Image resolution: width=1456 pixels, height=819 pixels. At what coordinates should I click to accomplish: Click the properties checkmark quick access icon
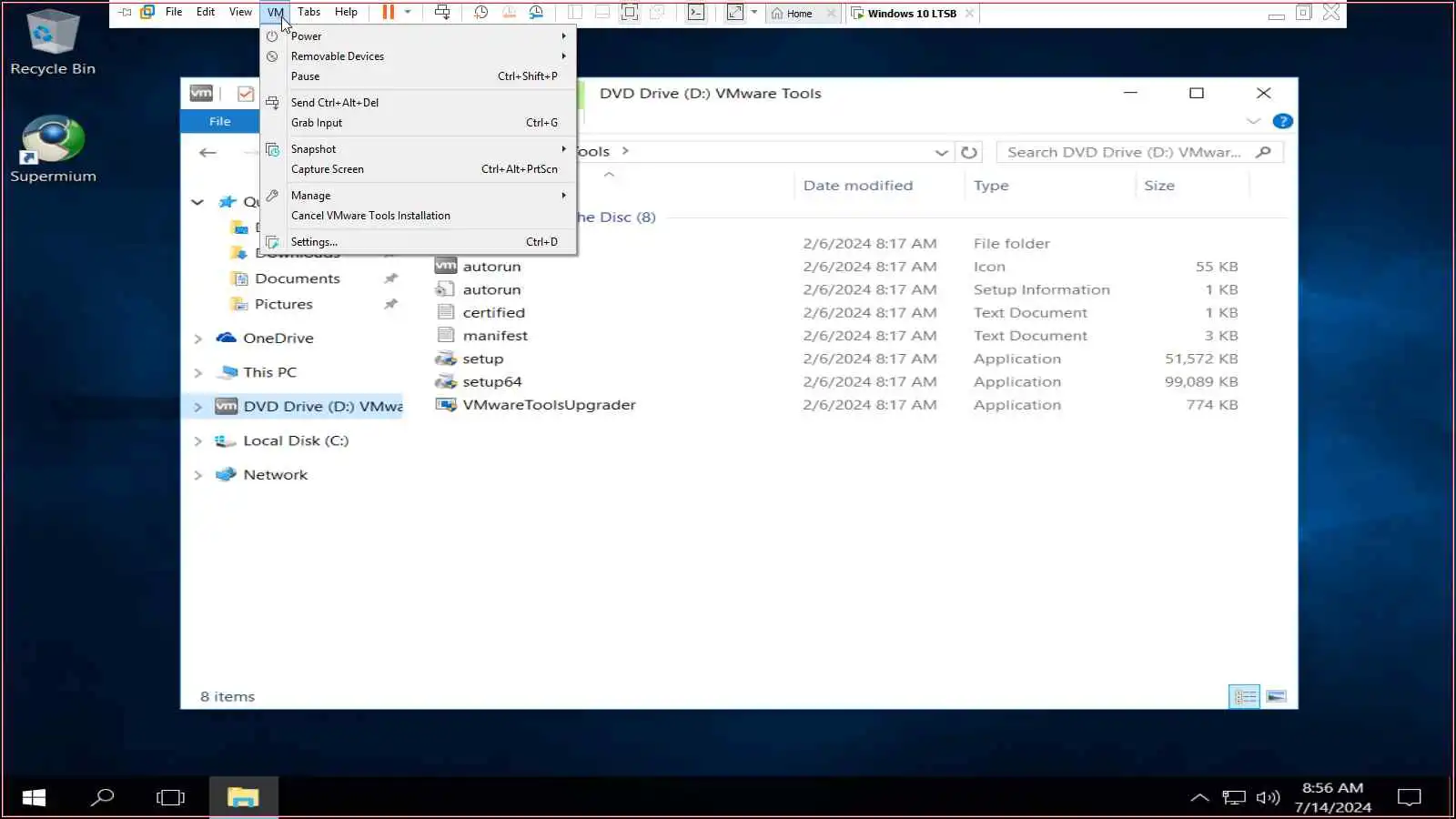[x=246, y=94]
